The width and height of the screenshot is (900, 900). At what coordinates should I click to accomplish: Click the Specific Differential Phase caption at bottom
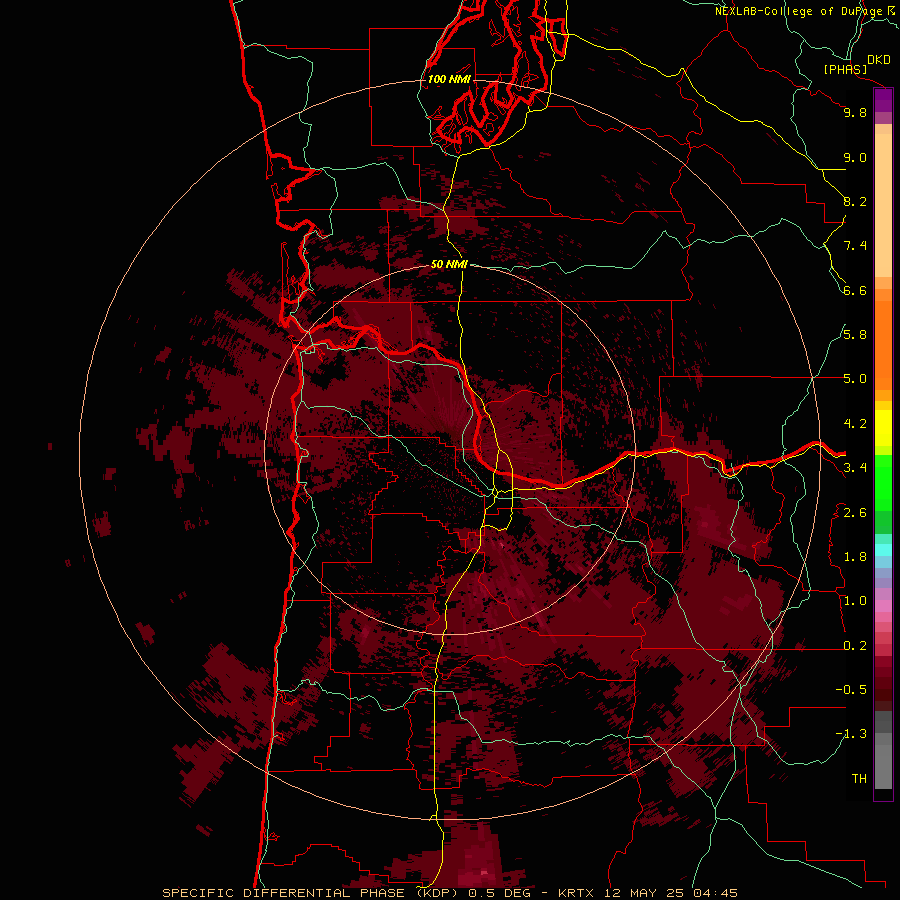pos(449,893)
